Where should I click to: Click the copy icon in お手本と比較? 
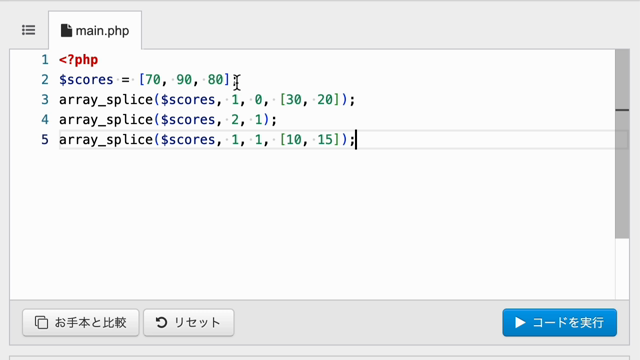click(41, 322)
